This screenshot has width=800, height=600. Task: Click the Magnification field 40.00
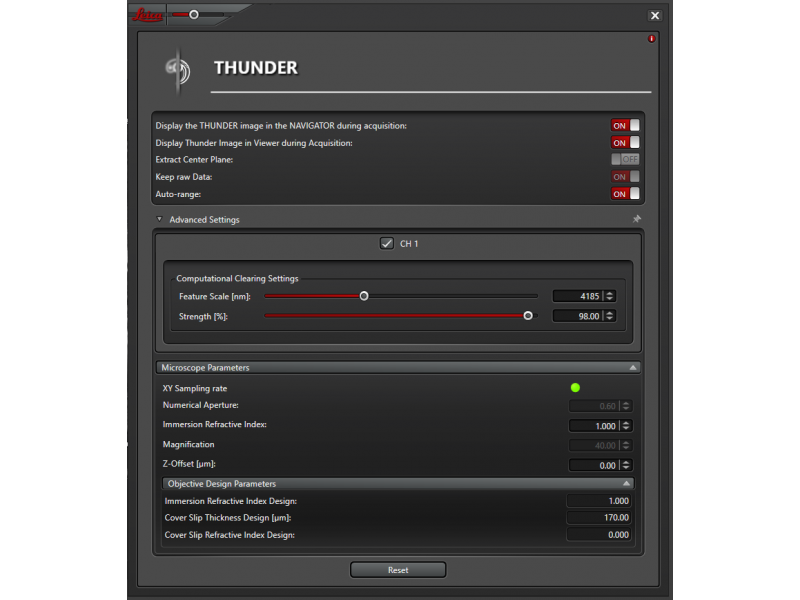594,445
